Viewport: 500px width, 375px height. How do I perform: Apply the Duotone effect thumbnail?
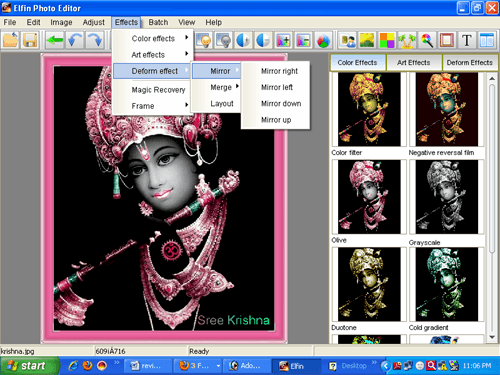coord(369,284)
